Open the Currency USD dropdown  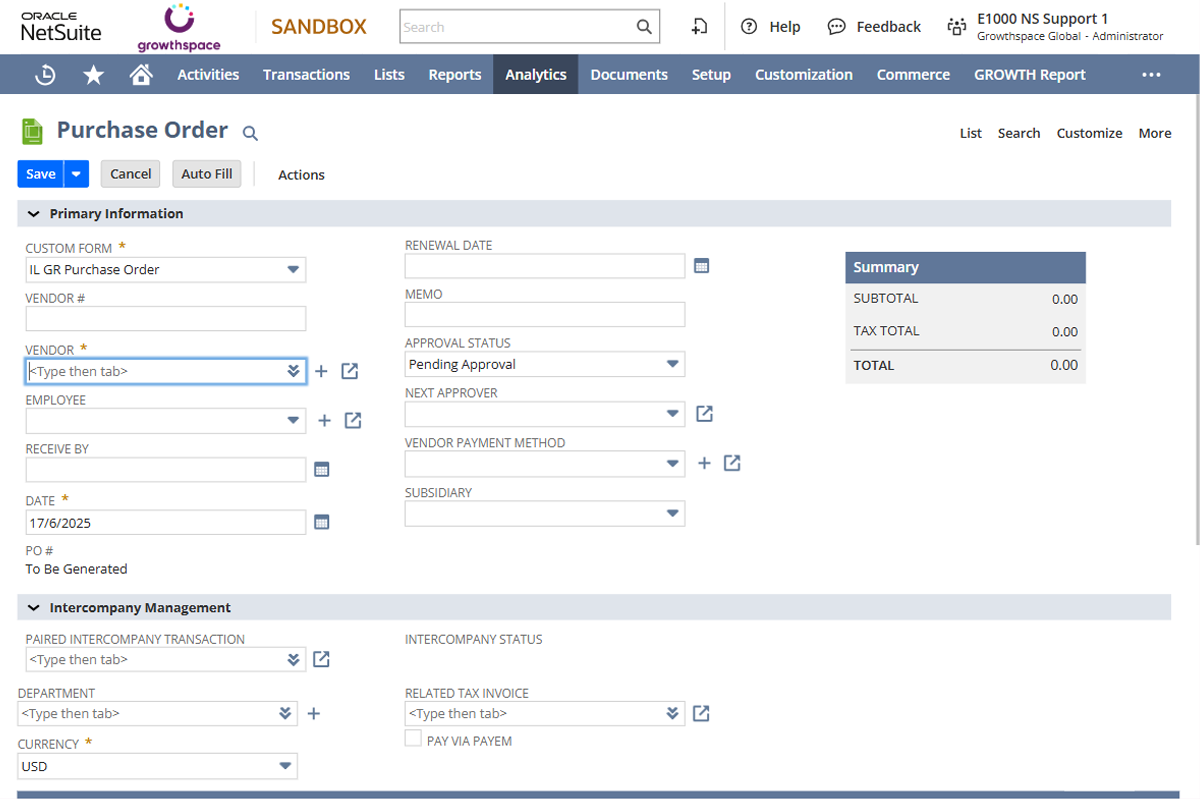coord(286,766)
